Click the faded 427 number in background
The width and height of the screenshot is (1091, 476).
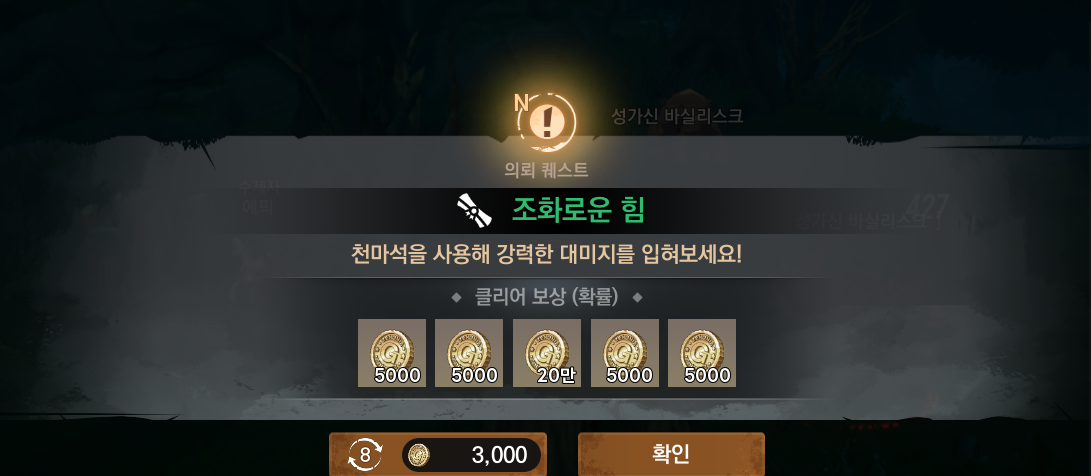[x=927, y=207]
